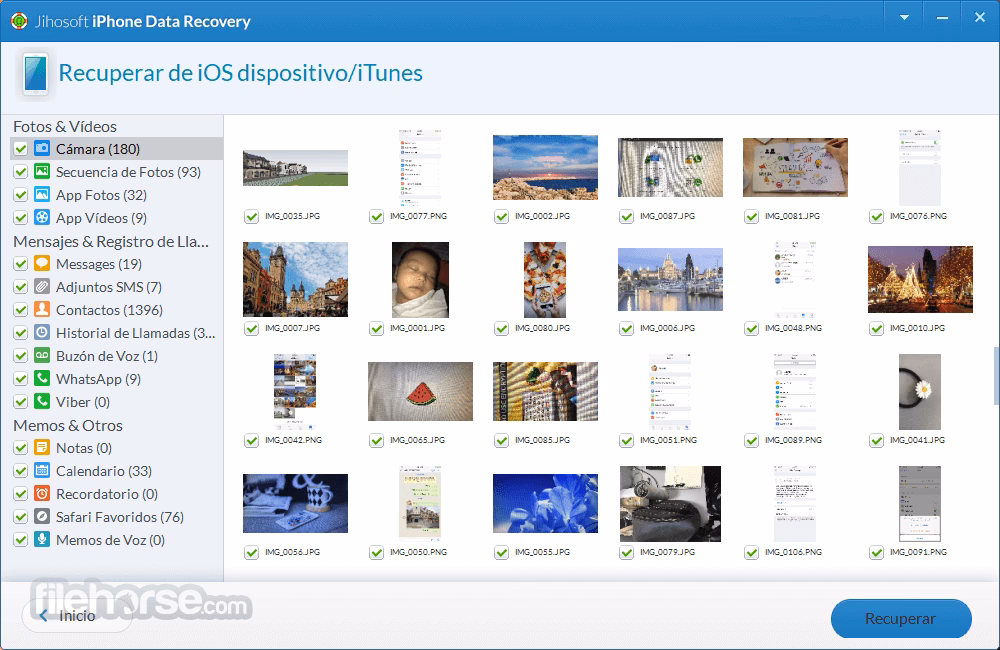This screenshot has width=1000, height=650.
Task: Click the Safari Favoridos compass icon
Action: [42, 517]
